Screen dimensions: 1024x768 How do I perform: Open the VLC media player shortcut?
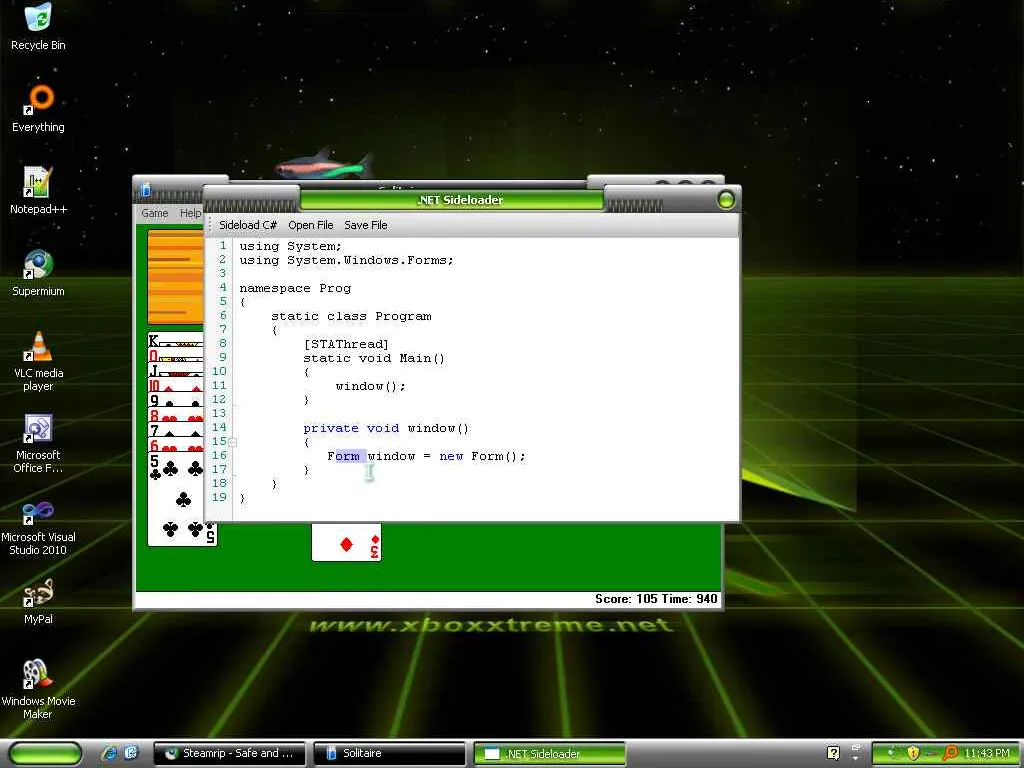pos(38,361)
